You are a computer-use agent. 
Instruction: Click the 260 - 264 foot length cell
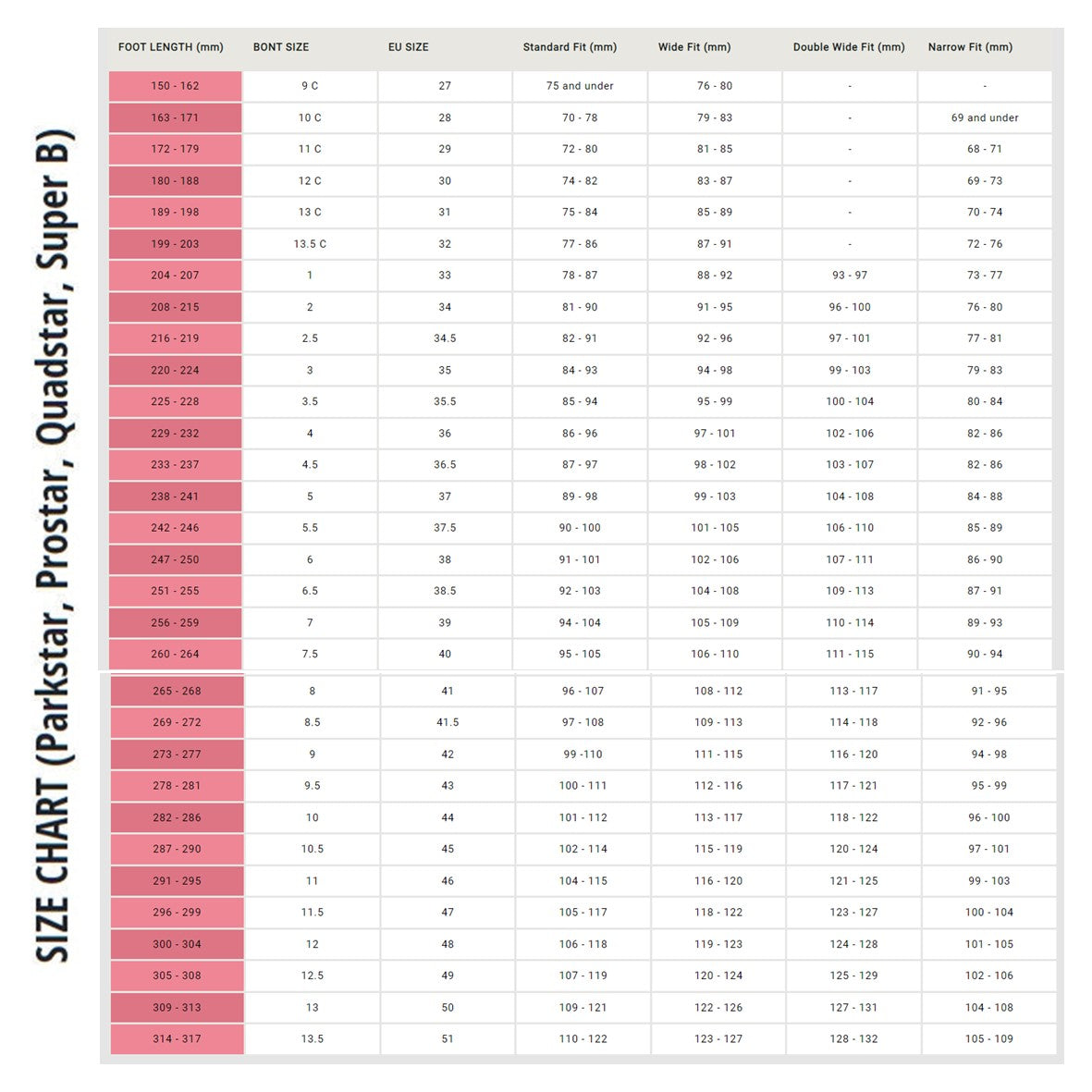click(175, 654)
